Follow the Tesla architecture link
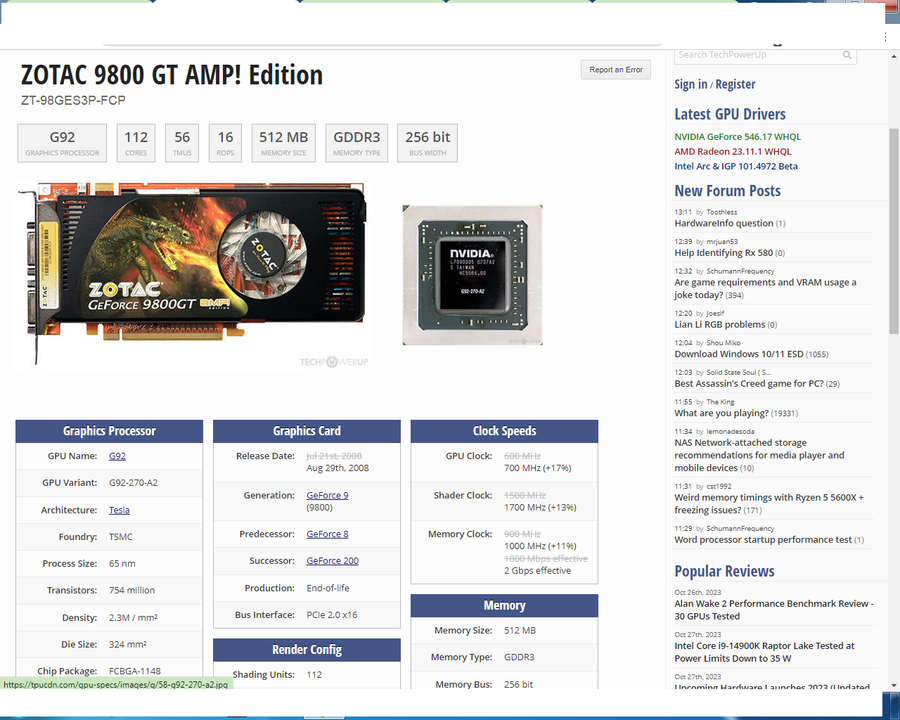This screenshot has width=900, height=720. point(119,510)
